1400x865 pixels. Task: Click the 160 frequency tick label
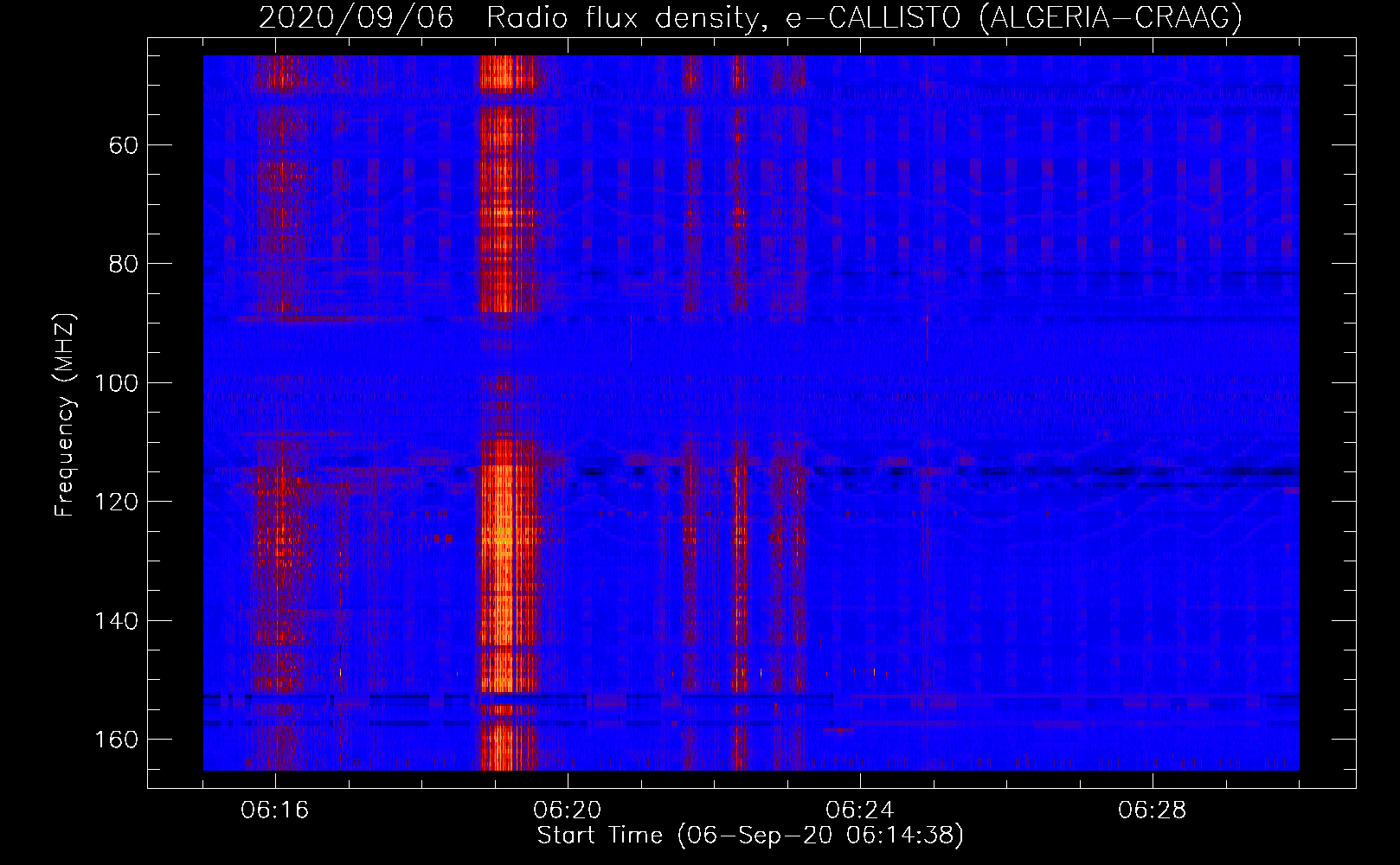point(116,740)
